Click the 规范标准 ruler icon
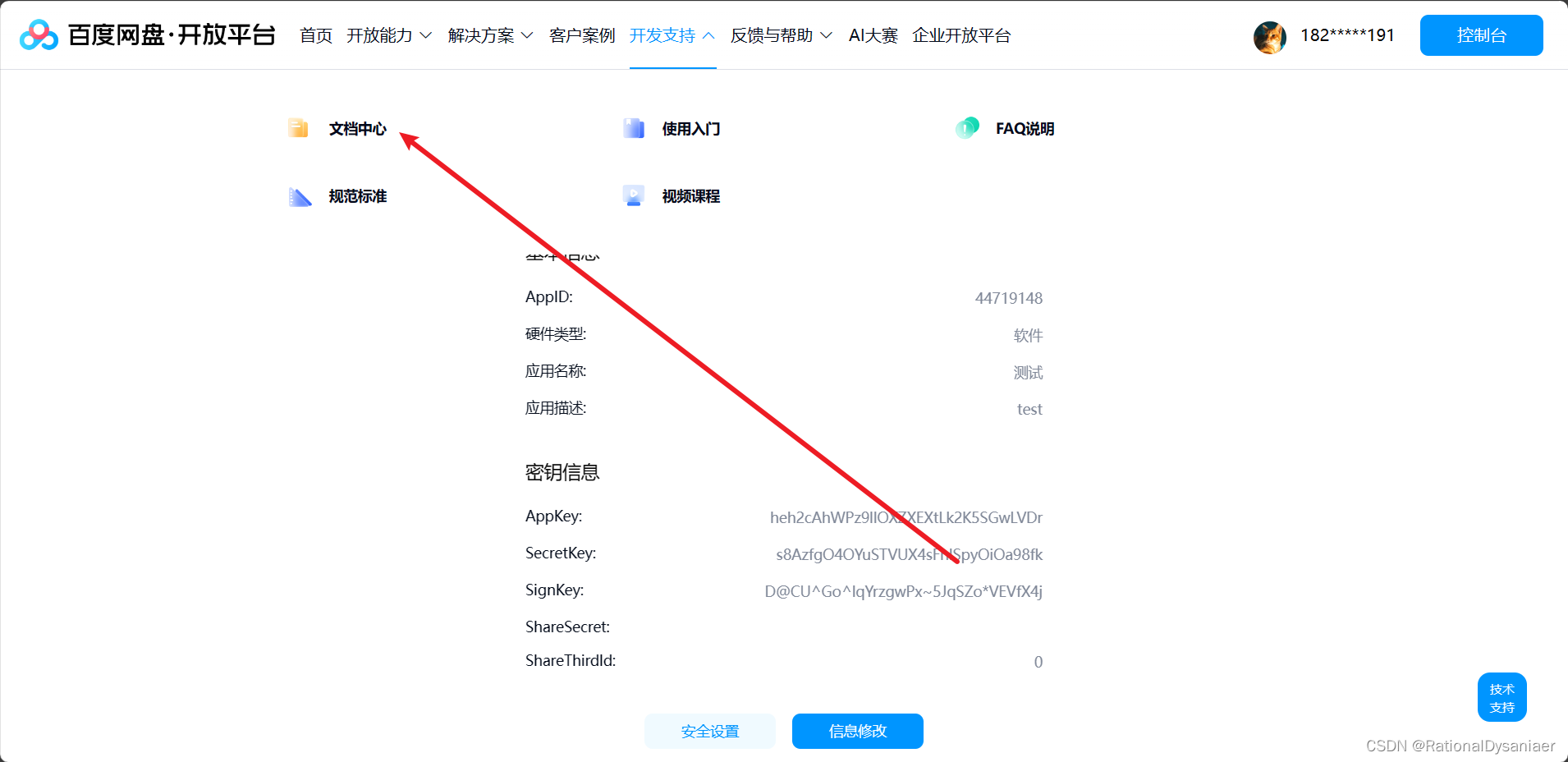This screenshot has height=762, width=1568. (x=300, y=196)
